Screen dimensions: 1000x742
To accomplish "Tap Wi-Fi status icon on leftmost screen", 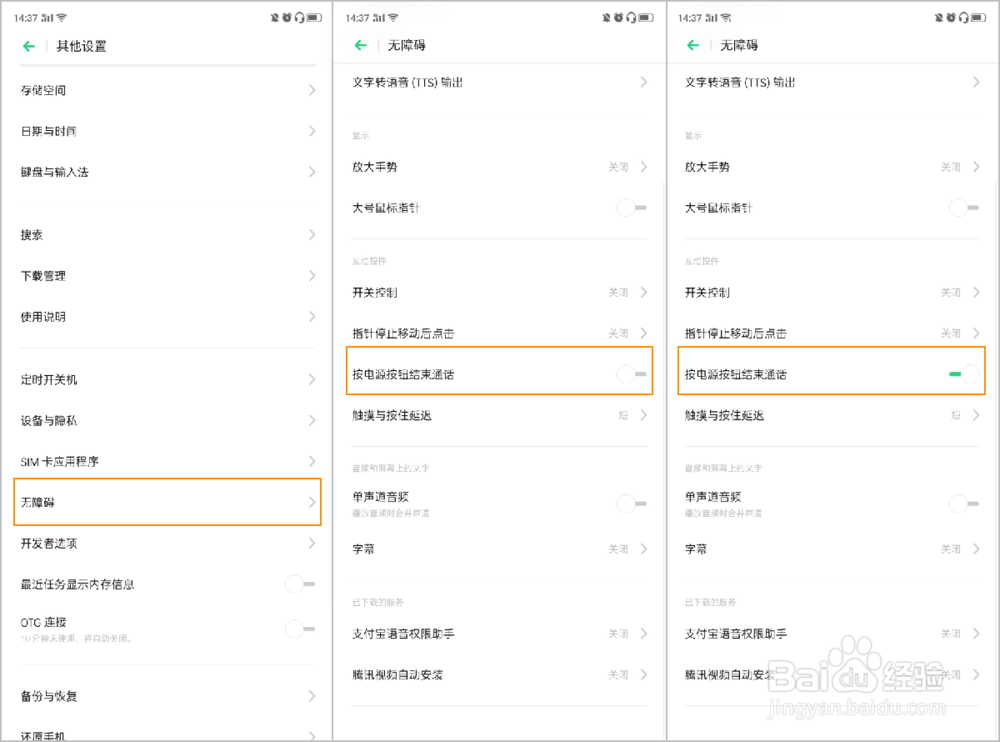I will [x=62, y=18].
